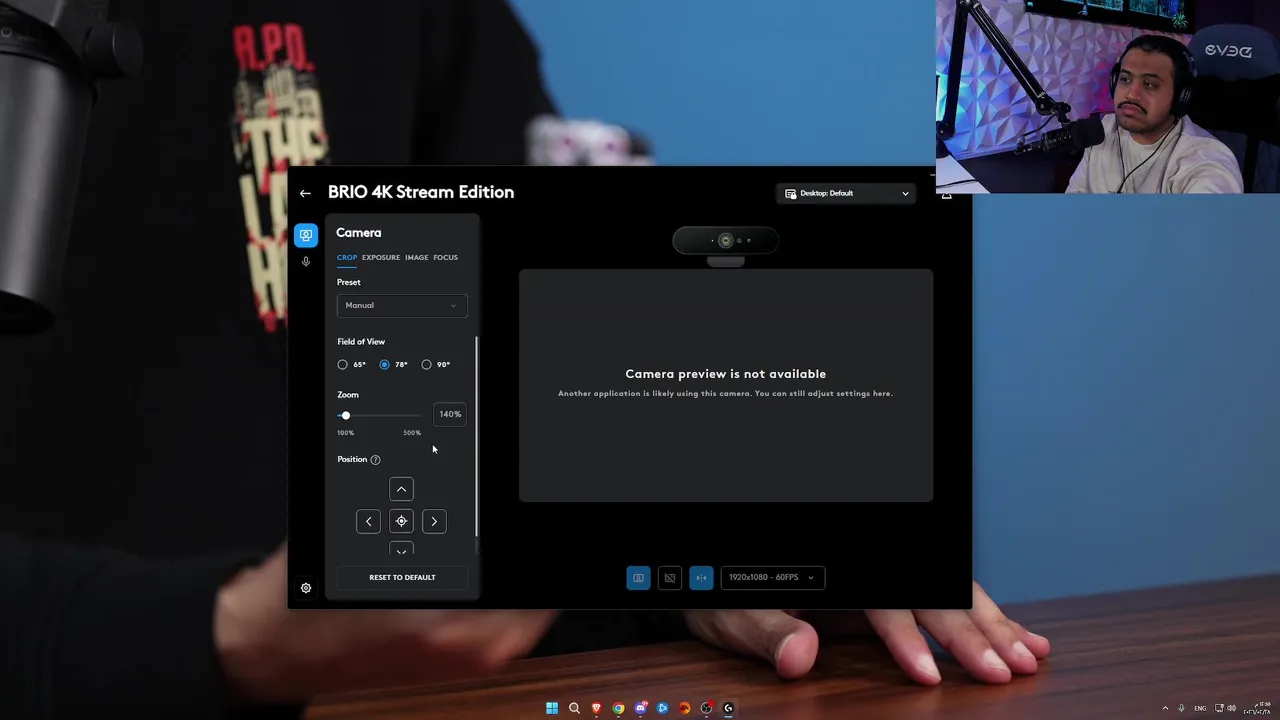The width and height of the screenshot is (1280, 720).
Task: Switch to the EXPOSURE tab
Action: pyautogui.click(x=381, y=258)
